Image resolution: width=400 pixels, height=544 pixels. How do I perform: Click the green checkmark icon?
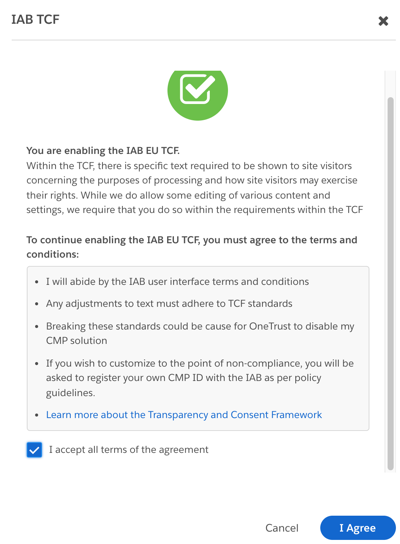pos(197,93)
